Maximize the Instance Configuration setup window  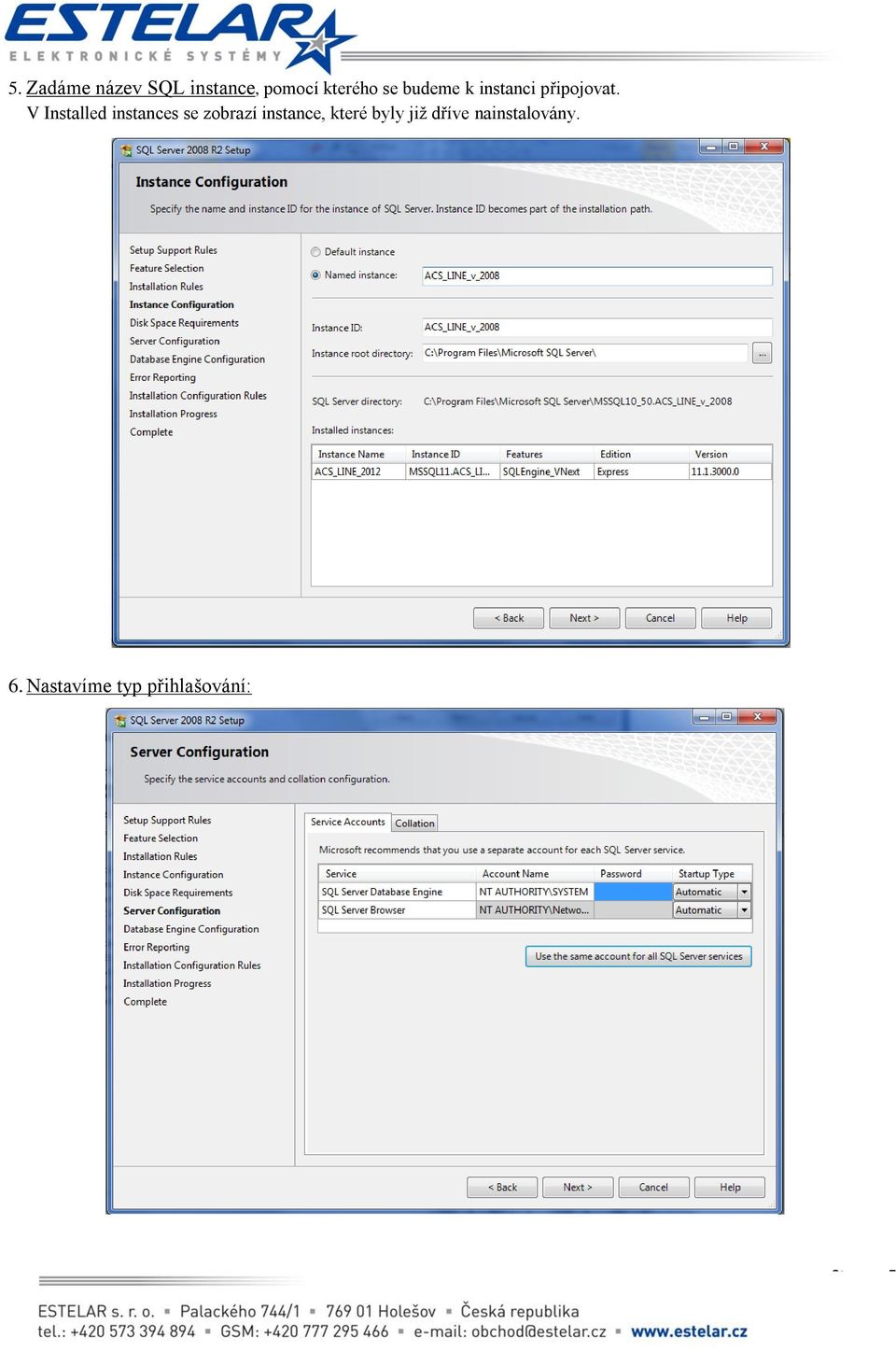[734, 147]
